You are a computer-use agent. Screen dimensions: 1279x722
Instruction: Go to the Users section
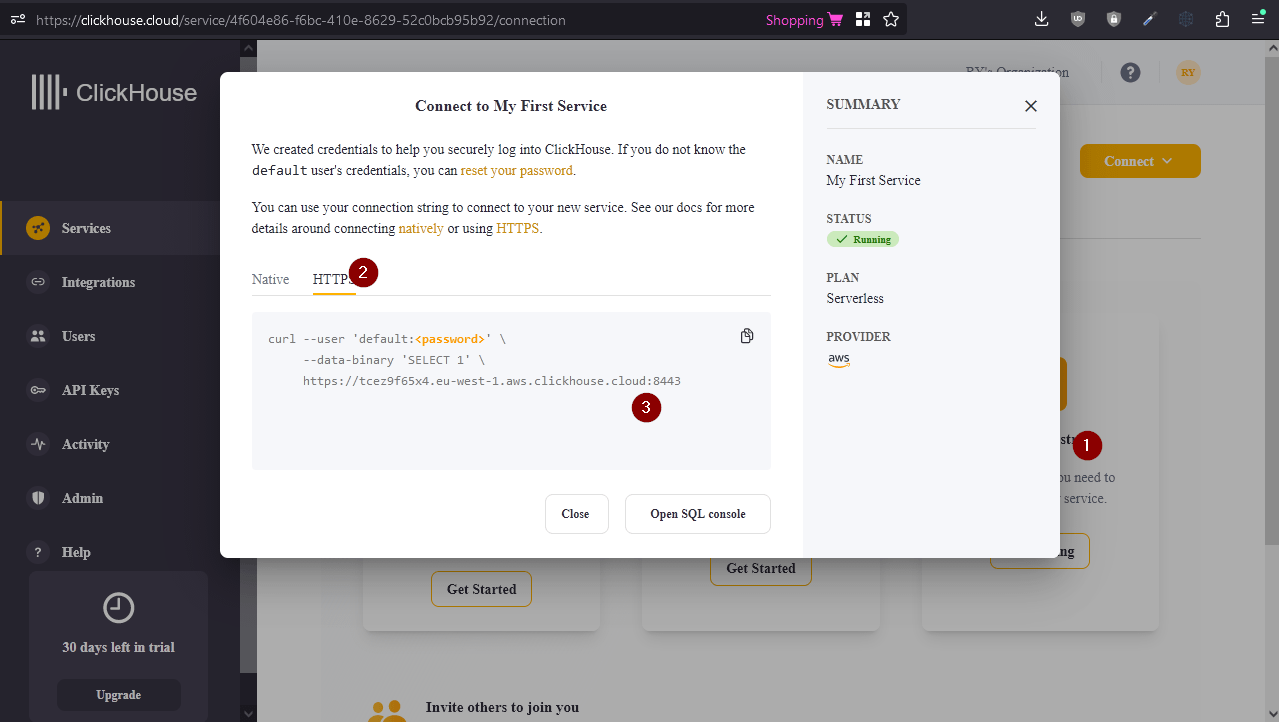click(78, 336)
